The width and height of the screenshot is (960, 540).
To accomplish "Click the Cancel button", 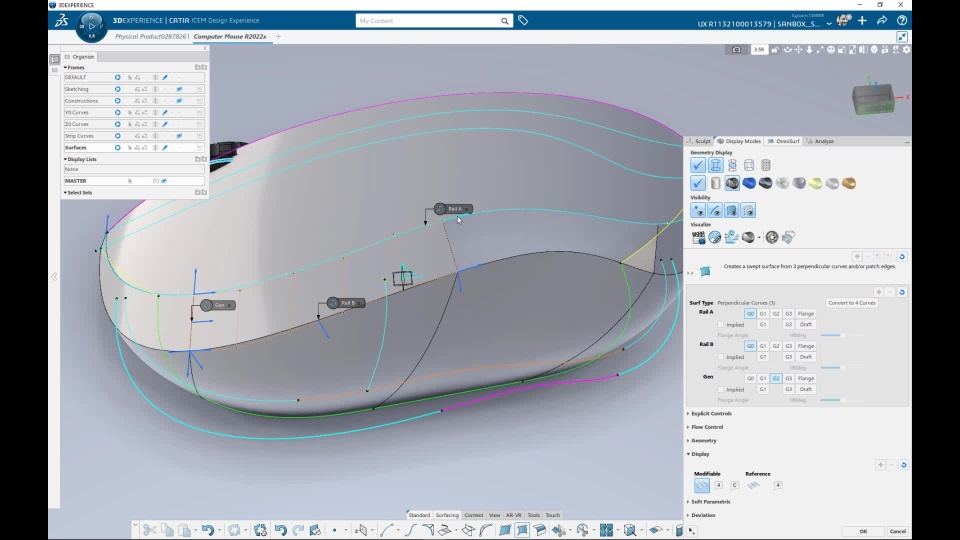I will click(x=898, y=531).
